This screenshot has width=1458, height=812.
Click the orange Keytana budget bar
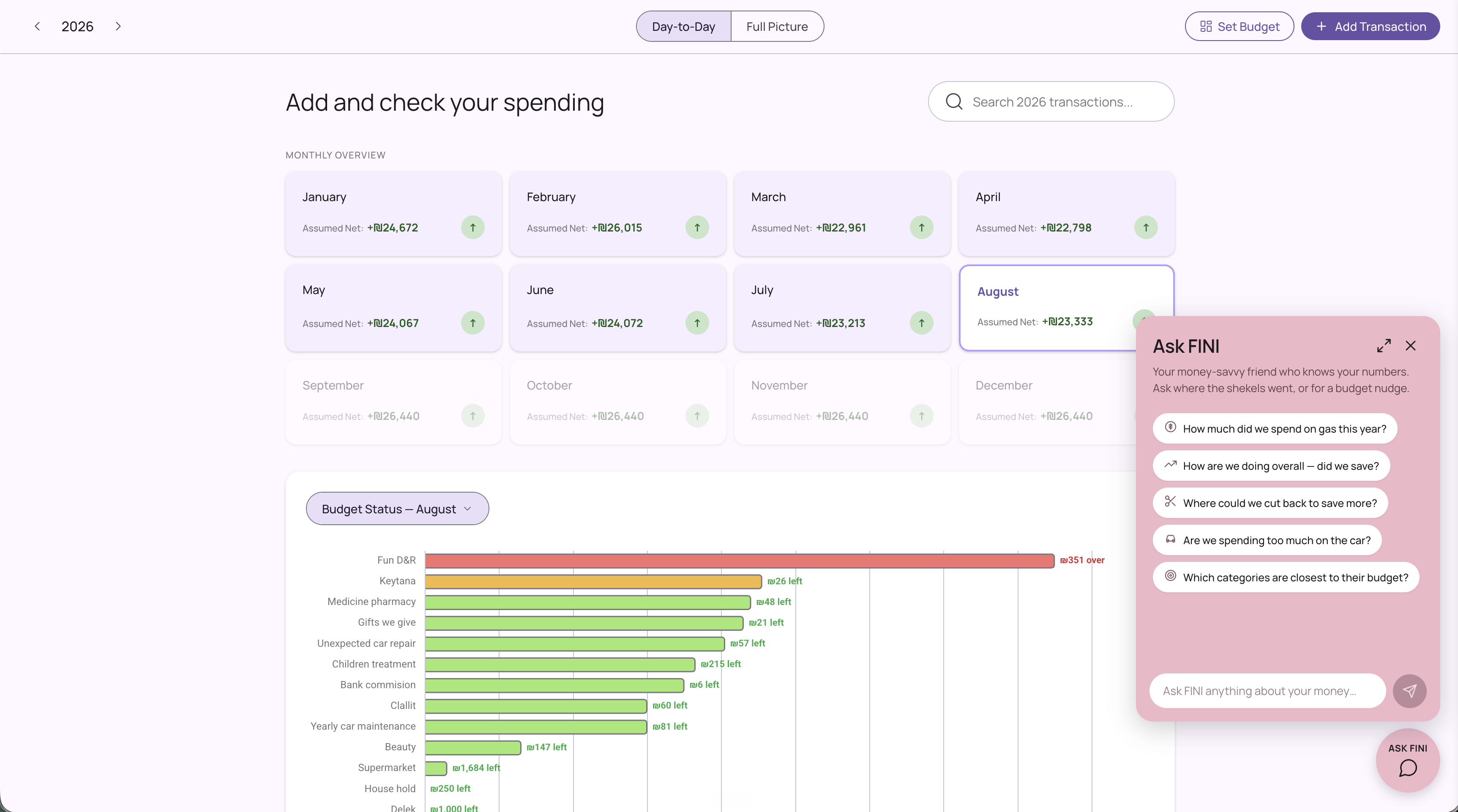coord(593,581)
